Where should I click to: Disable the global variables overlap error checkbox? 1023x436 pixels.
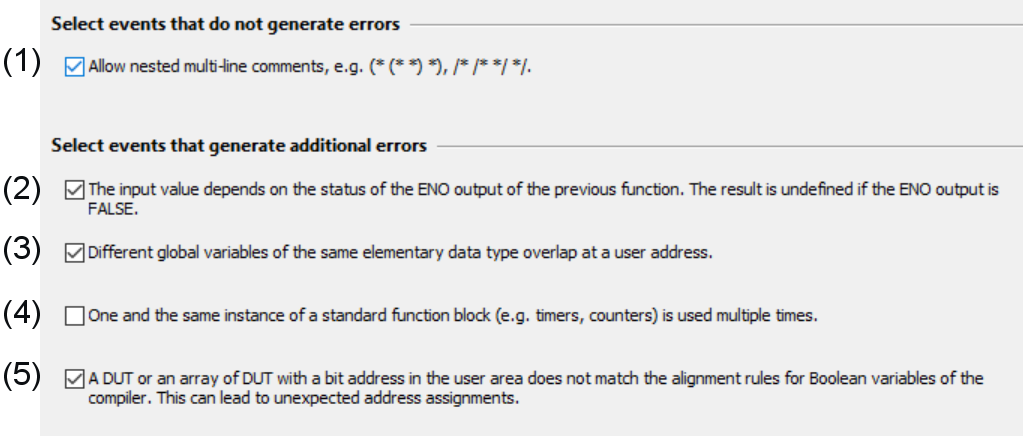(x=74, y=253)
